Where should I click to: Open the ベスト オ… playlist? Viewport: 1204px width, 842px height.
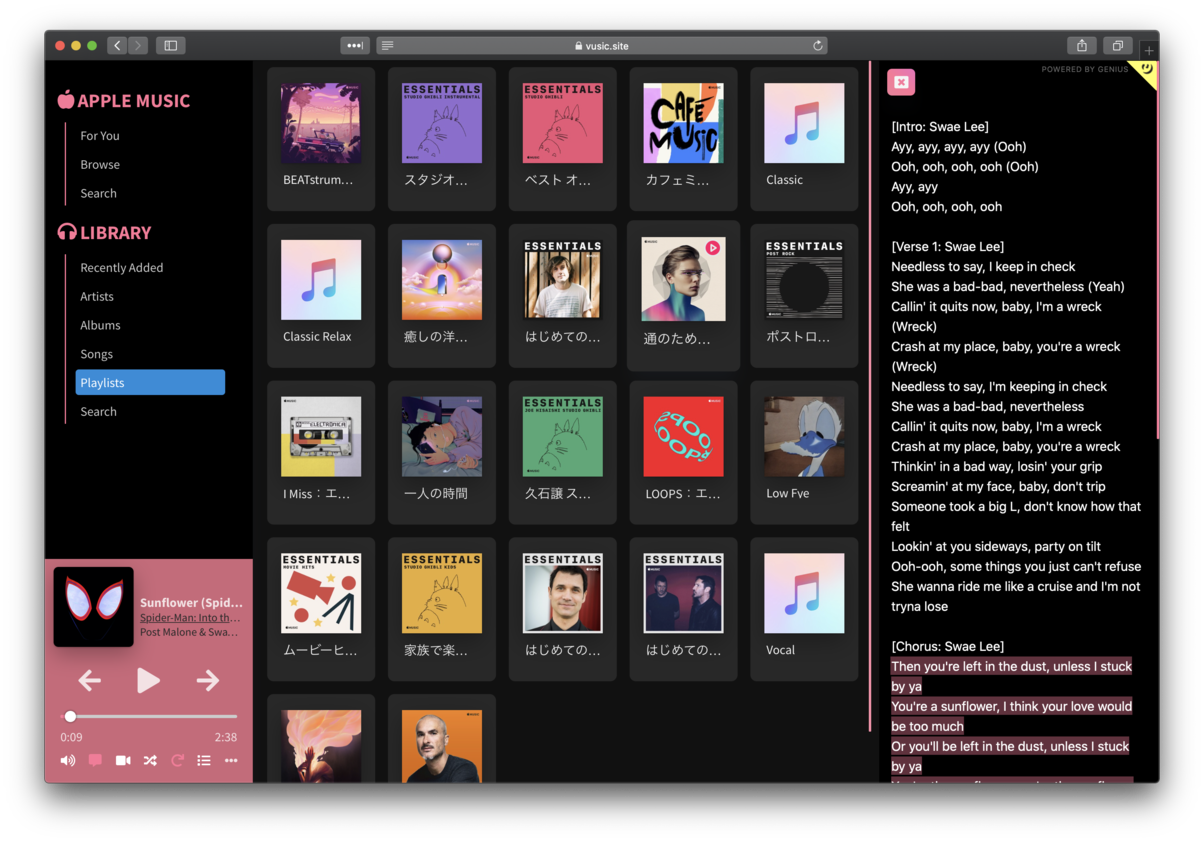point(563,139)
